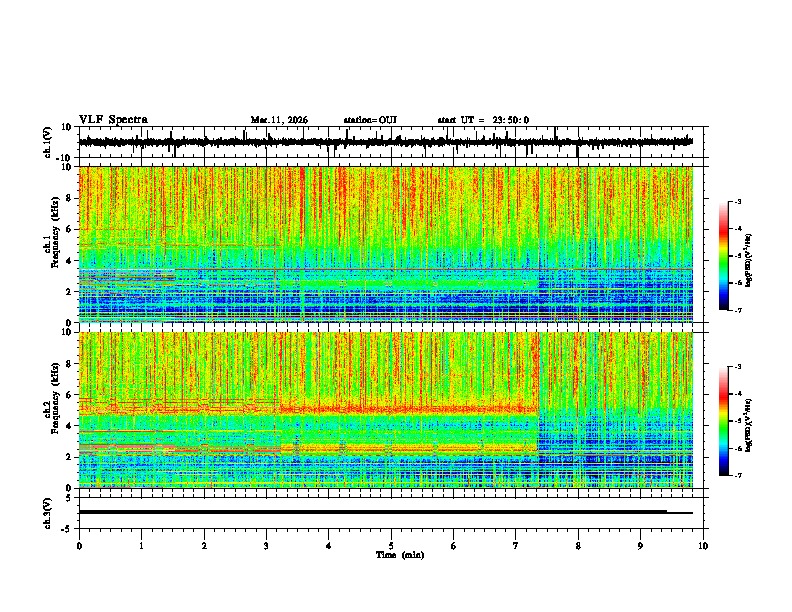Click the ch.2 spectrogram panel

click(x=386, y=410)
